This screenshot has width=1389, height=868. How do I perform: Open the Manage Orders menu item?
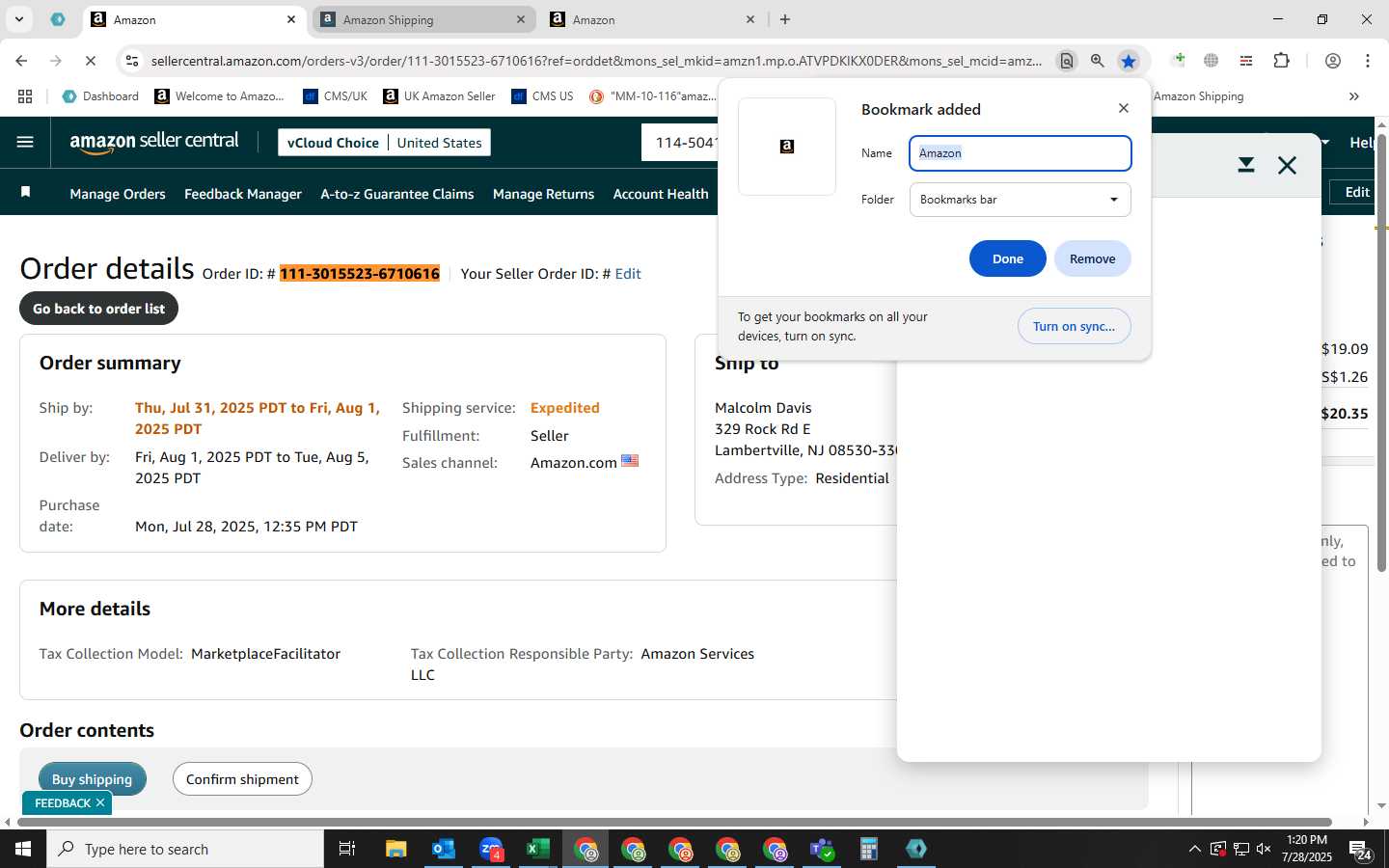click(x=118, y=194)
